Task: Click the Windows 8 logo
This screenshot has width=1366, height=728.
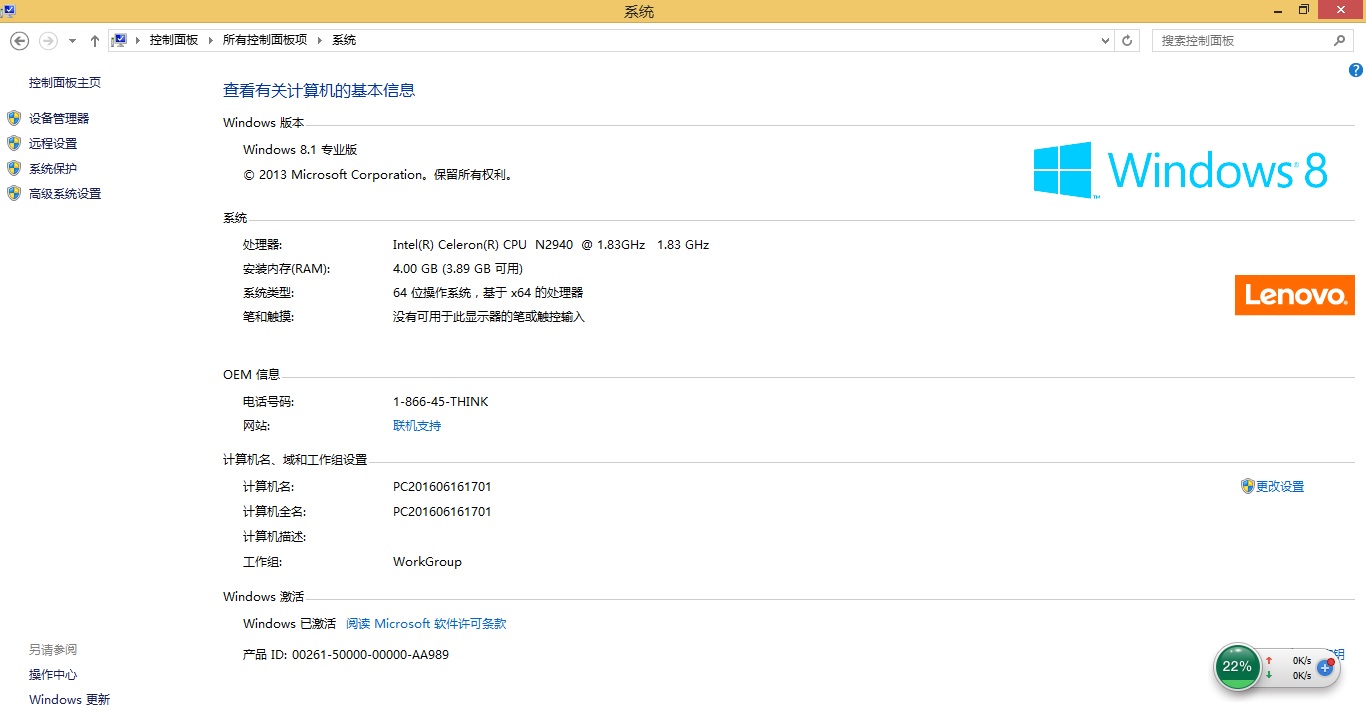Action: 1180,170
